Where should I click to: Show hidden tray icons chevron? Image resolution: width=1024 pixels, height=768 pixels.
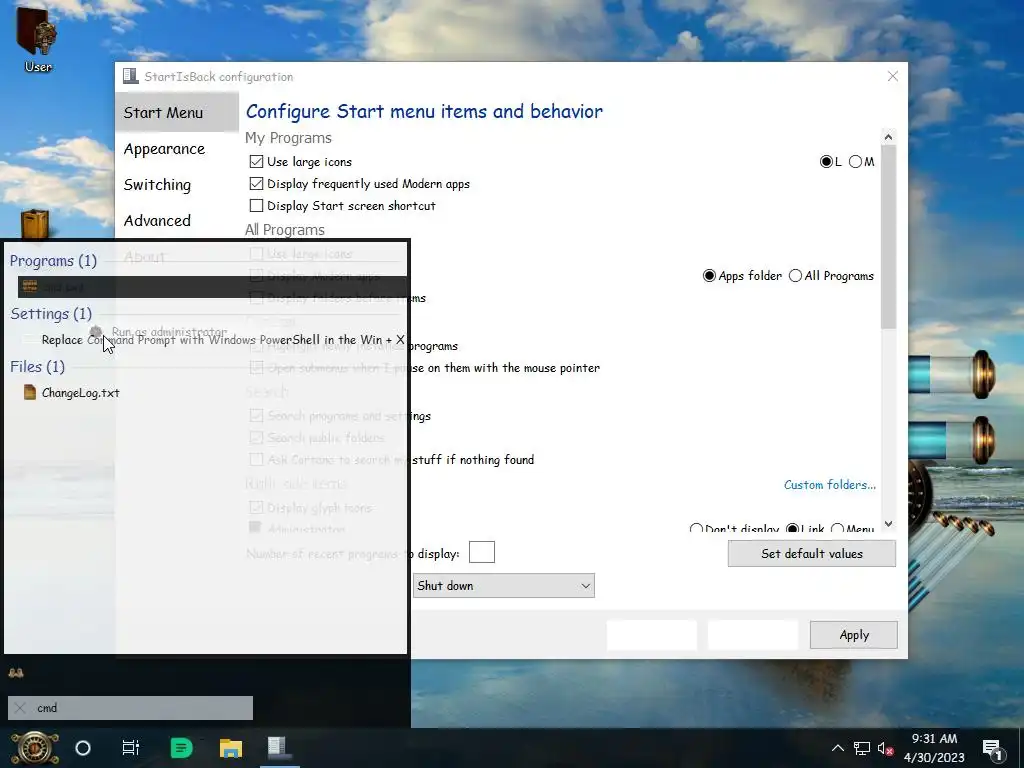(838, 748)
